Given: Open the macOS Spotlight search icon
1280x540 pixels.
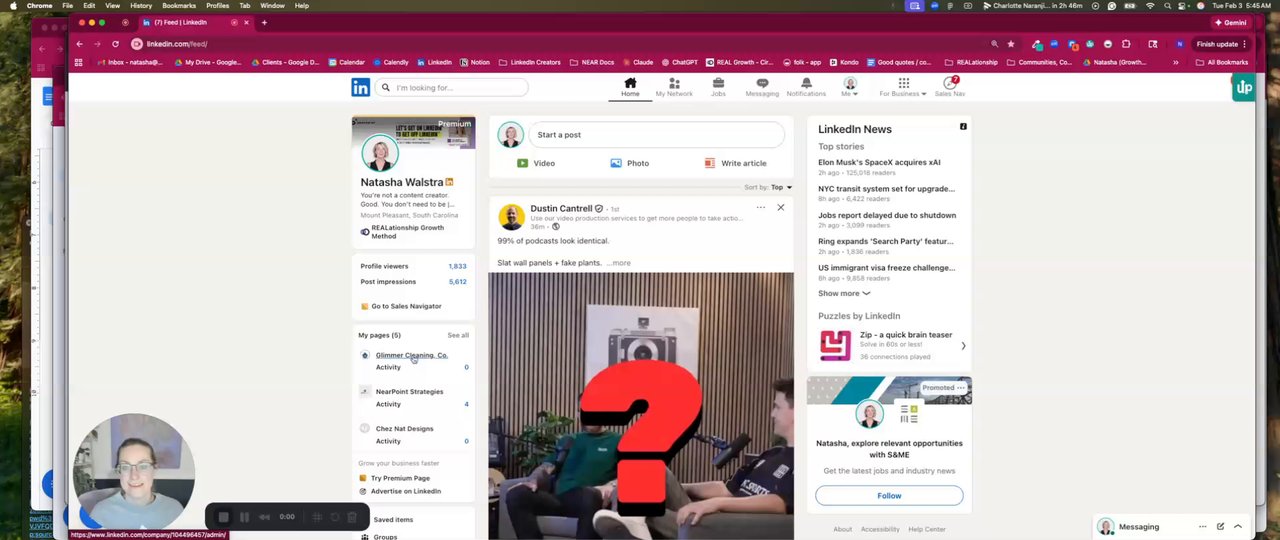Looking at the screenshot, I should click(1167, 6).
